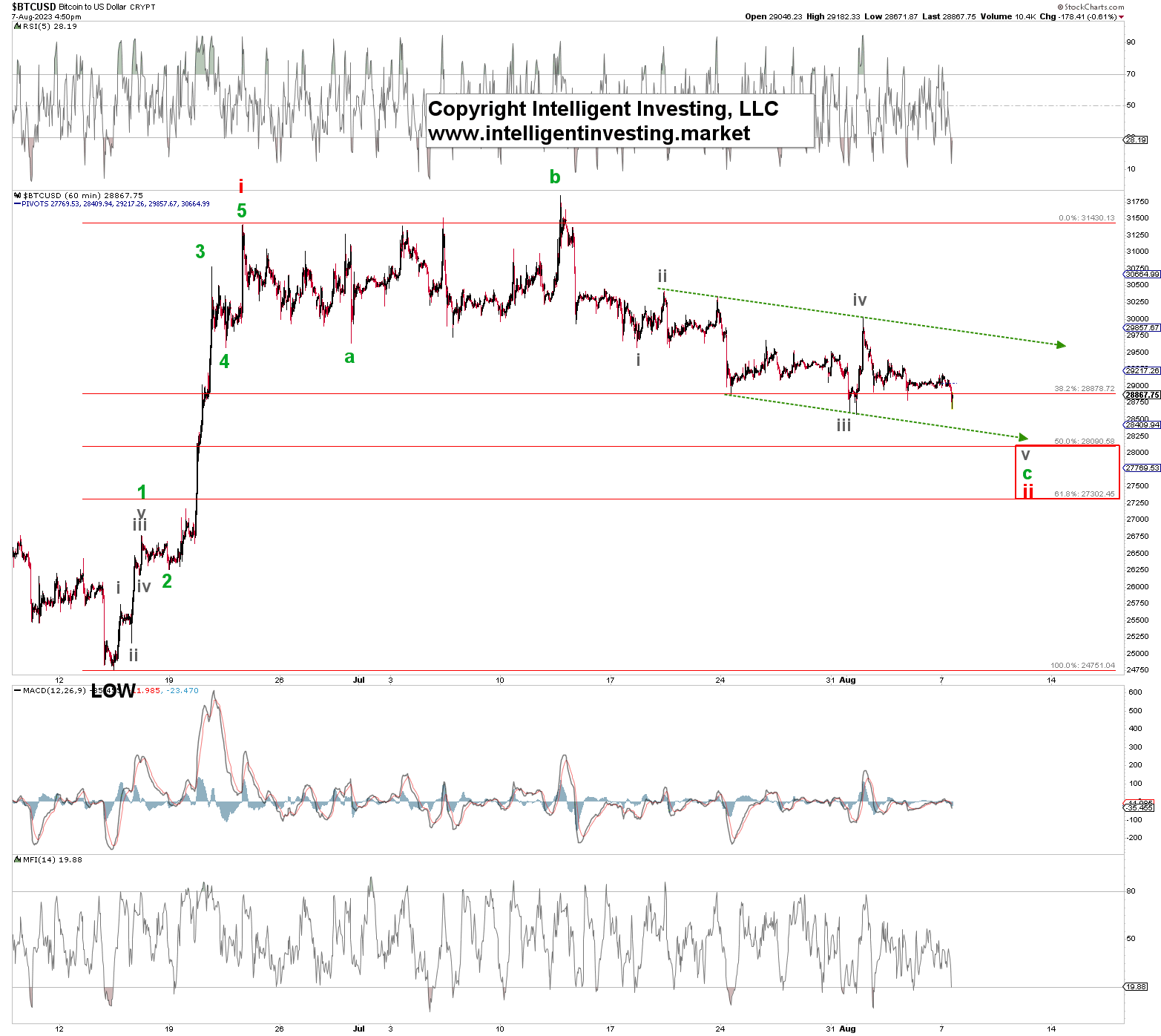Click the green '2' wave label
1161x1036 pixels.
pyautogui.click(x=167, y=581)
